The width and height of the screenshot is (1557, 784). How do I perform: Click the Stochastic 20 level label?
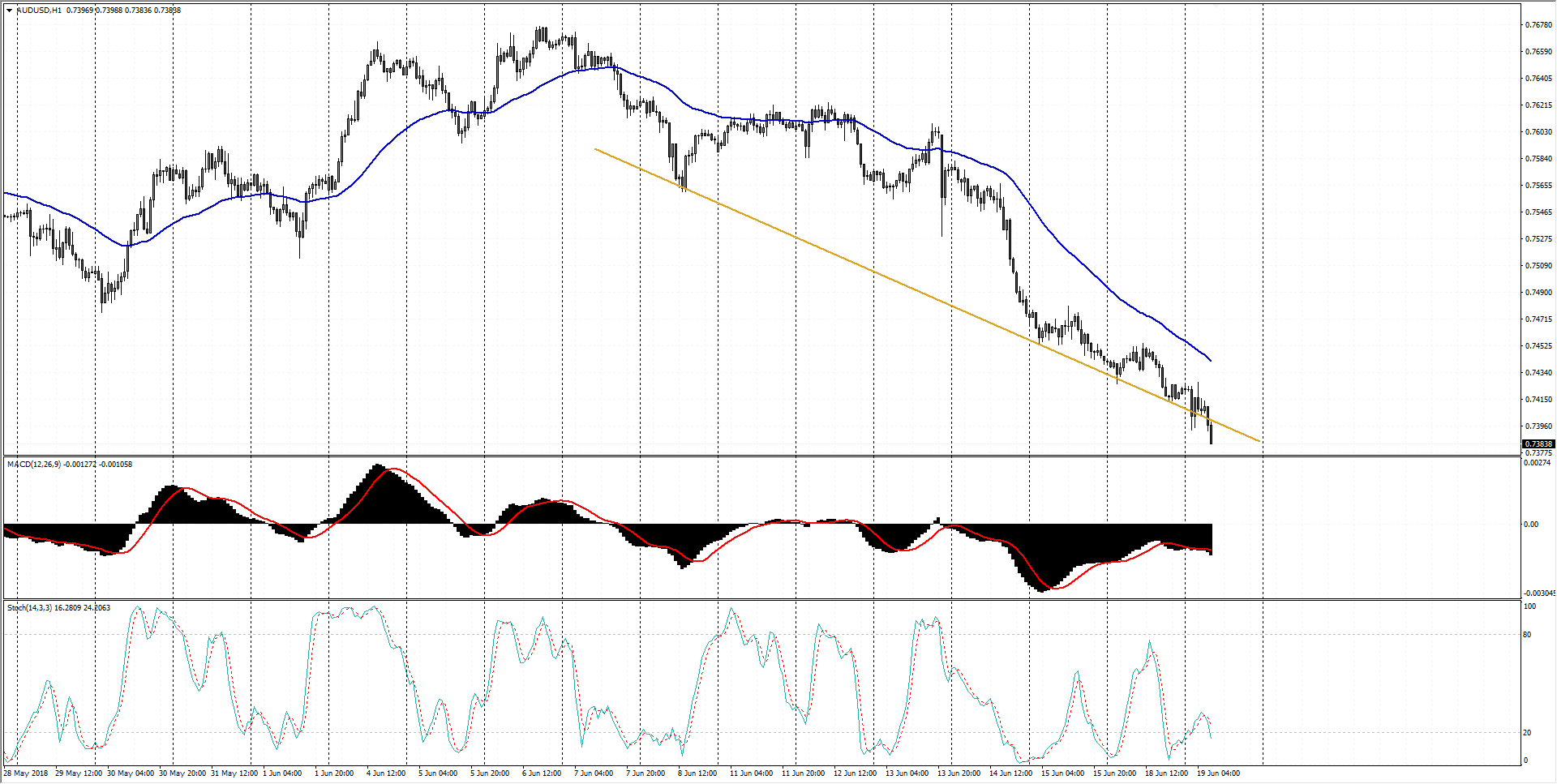coord(1527,733)
